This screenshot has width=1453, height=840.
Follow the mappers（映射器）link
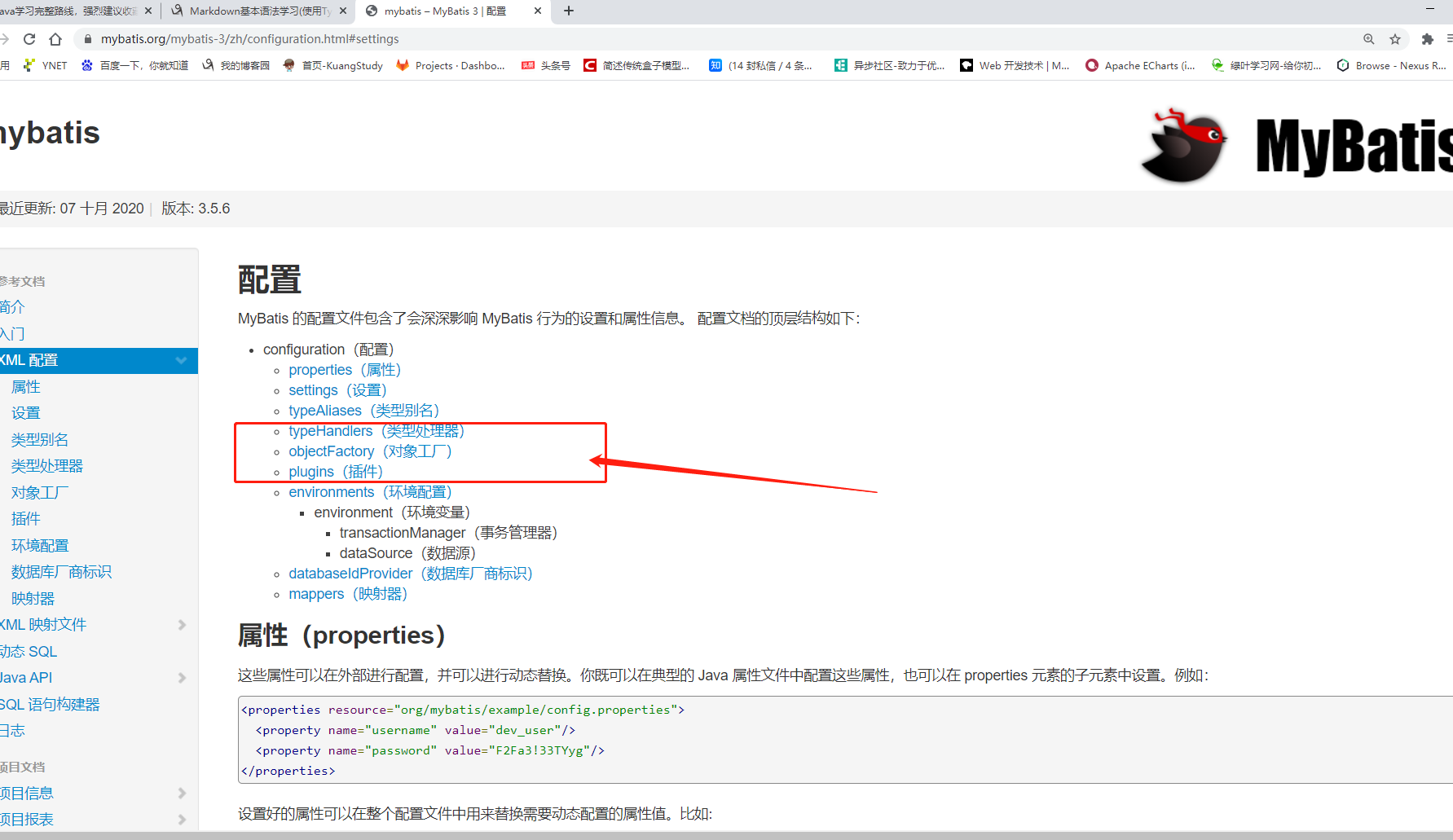(x=348, y=594)
